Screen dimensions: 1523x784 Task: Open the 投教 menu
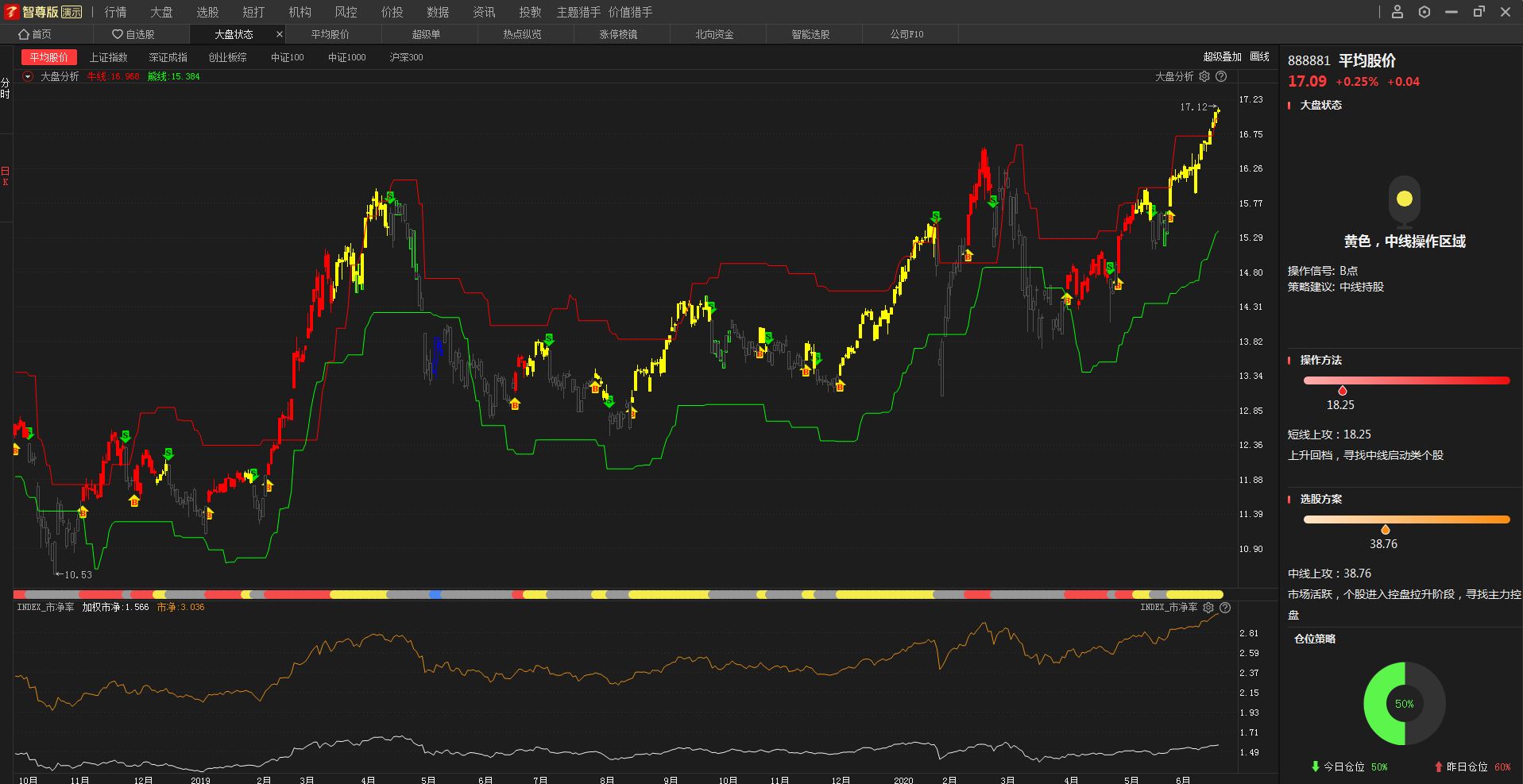click(531, 12)
